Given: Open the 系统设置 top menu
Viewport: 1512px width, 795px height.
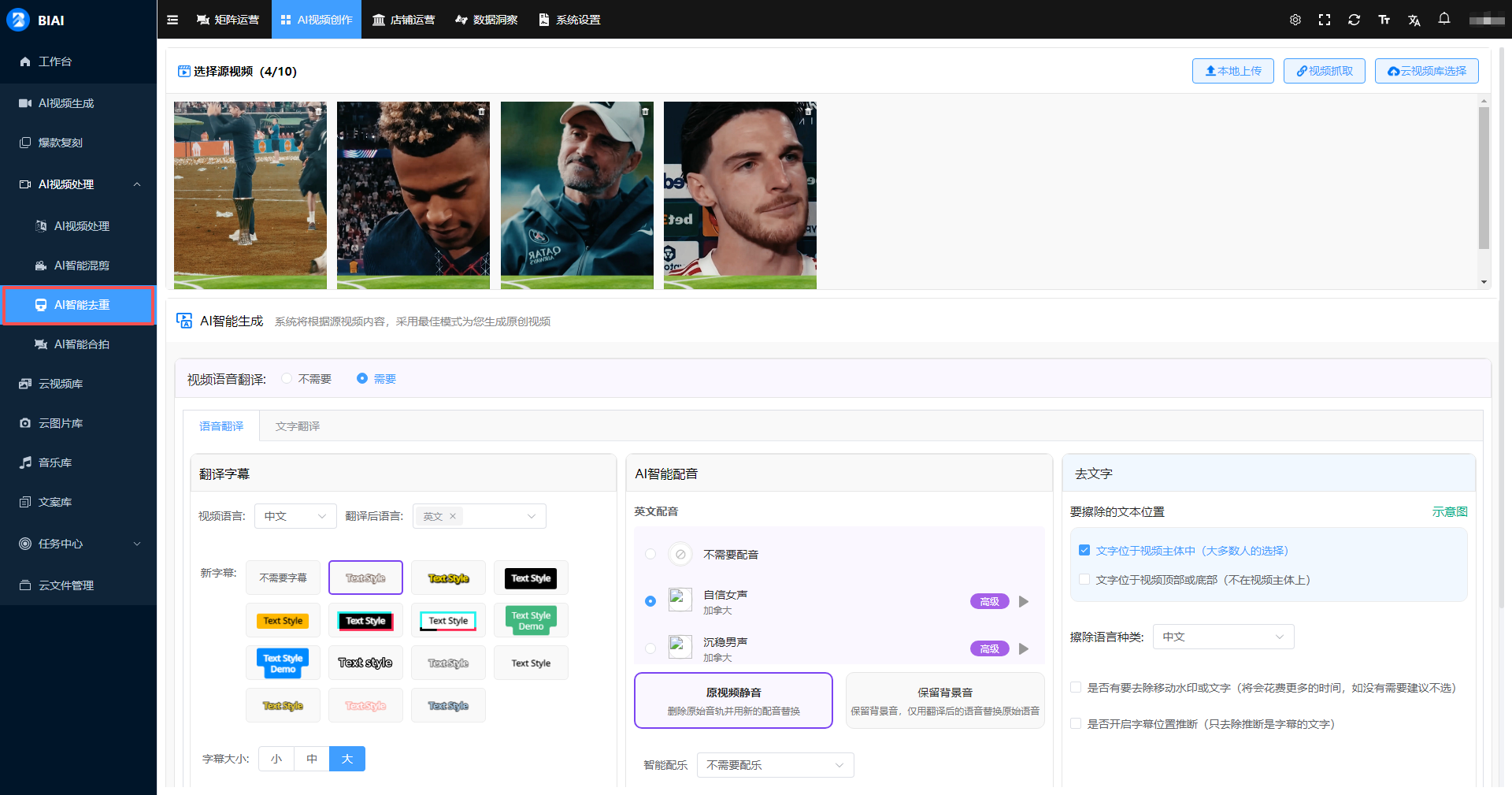Looking at the screenshot, I should pos(569,20).
